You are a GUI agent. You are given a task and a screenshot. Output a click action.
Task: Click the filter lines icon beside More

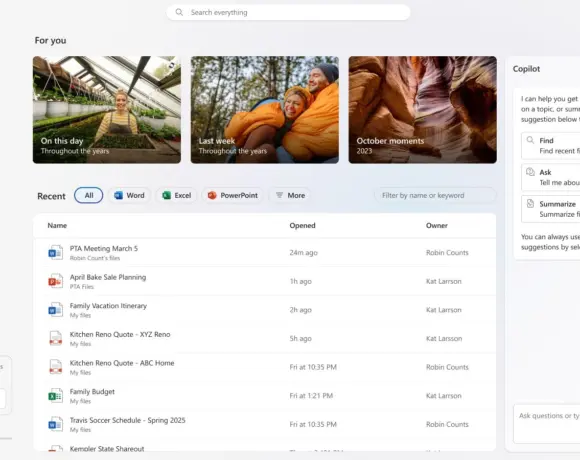[x=279, y=195]
